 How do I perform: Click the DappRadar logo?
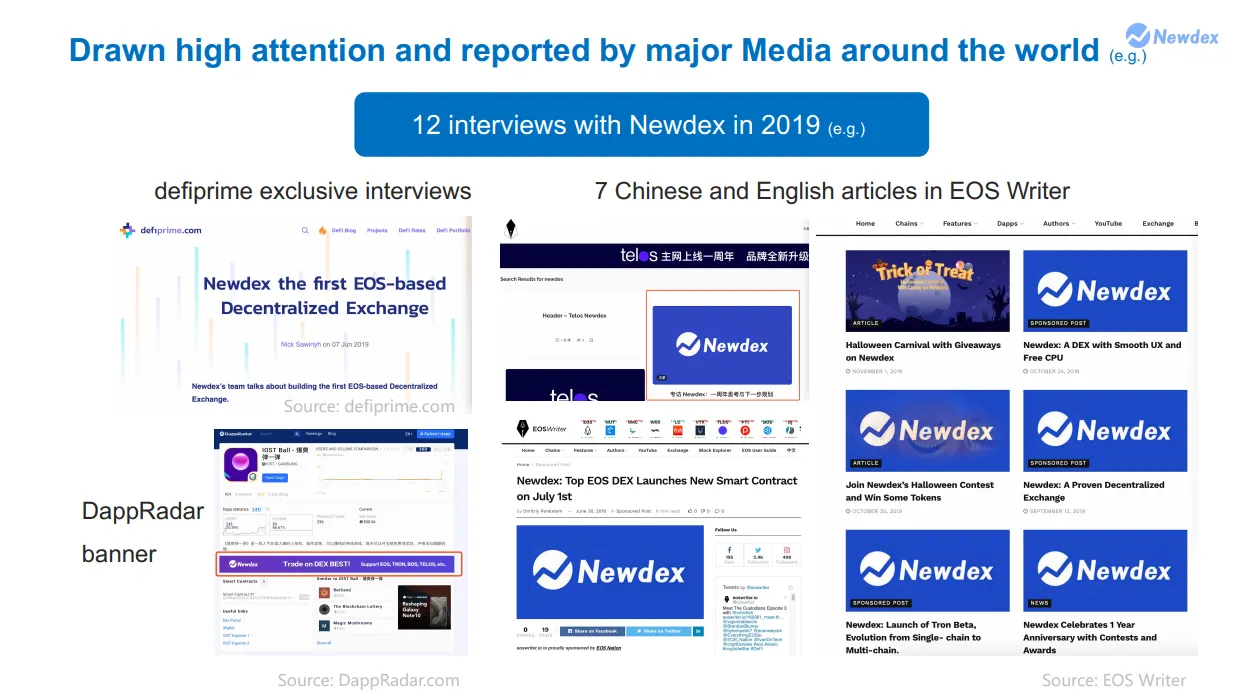(236, 434)
